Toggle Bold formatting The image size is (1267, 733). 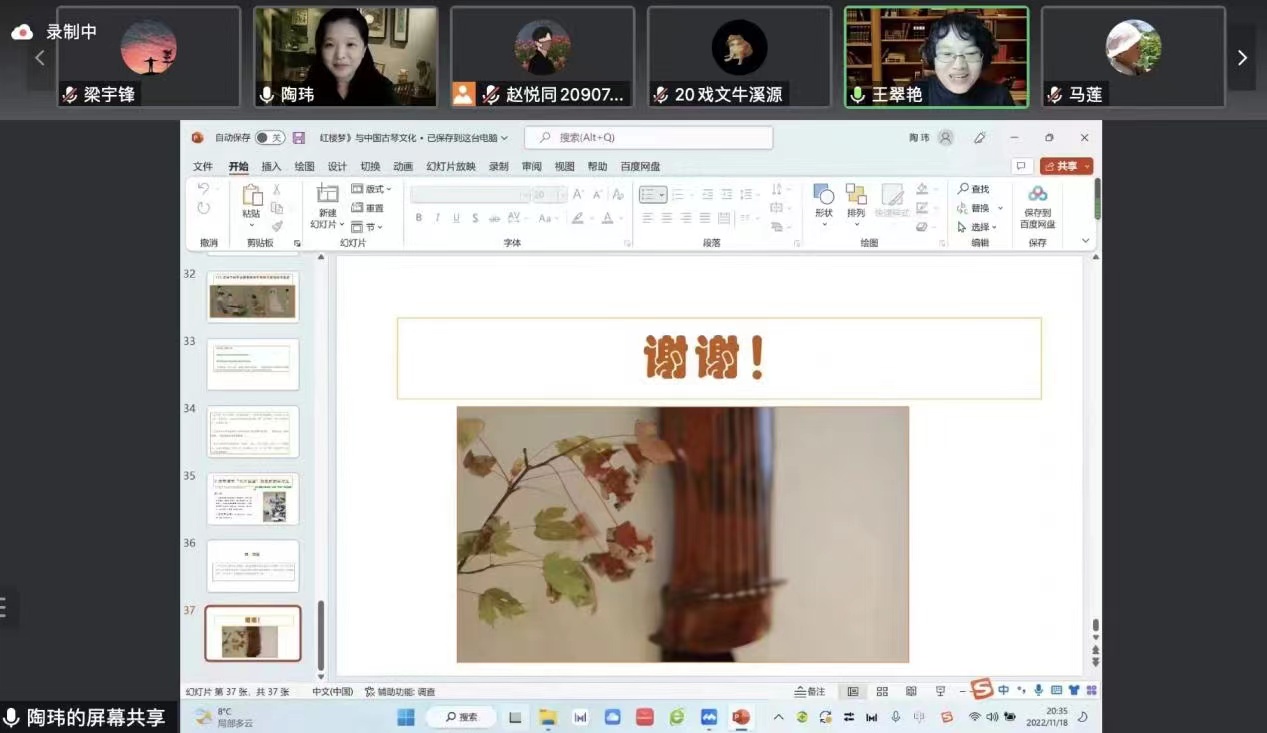pos(419,218)
